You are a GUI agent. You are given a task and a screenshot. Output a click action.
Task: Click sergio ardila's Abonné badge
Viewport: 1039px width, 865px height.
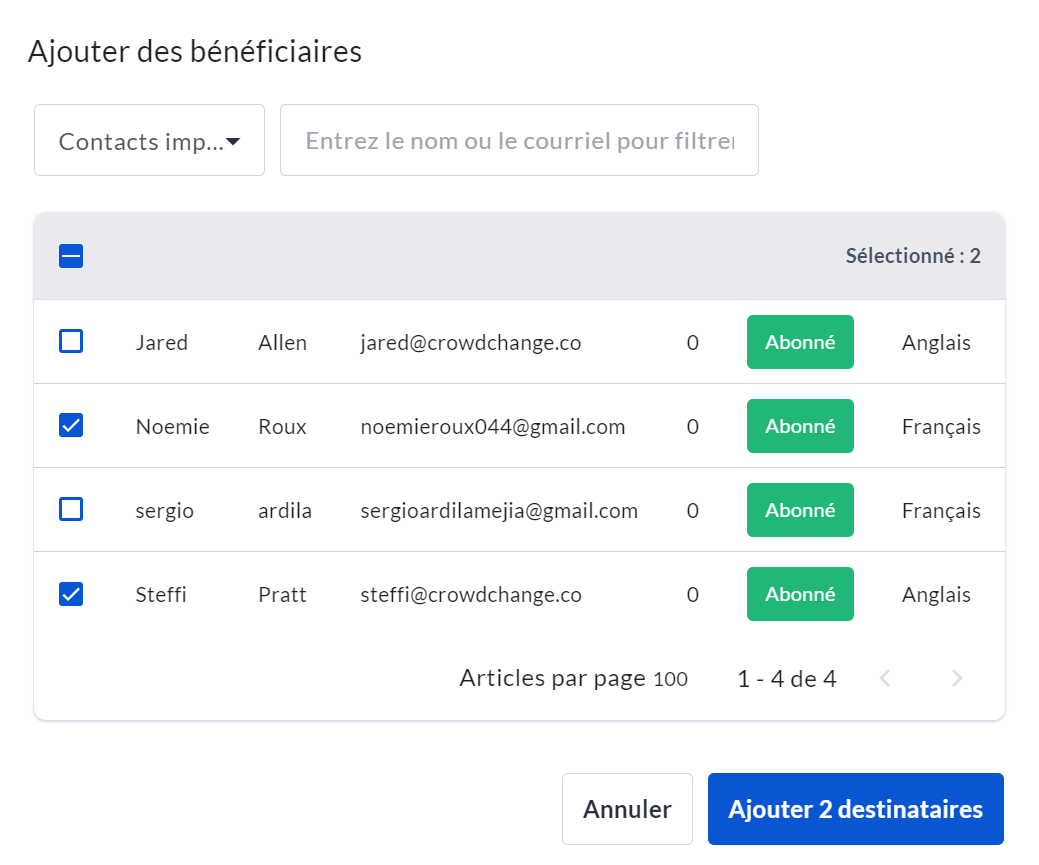pyautogui.click(x=800, y=510)
